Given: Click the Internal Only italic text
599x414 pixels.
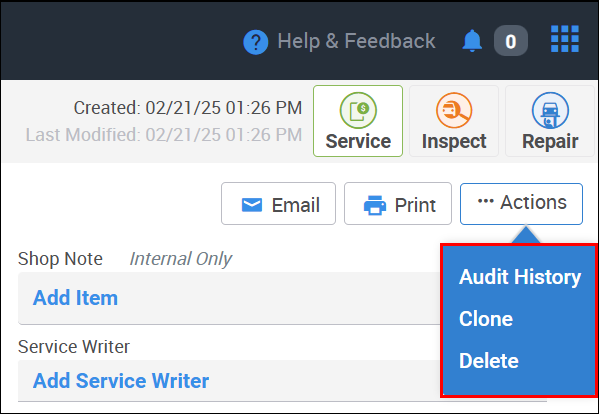Looking at the screenshot, I should [x=180, y=259].
